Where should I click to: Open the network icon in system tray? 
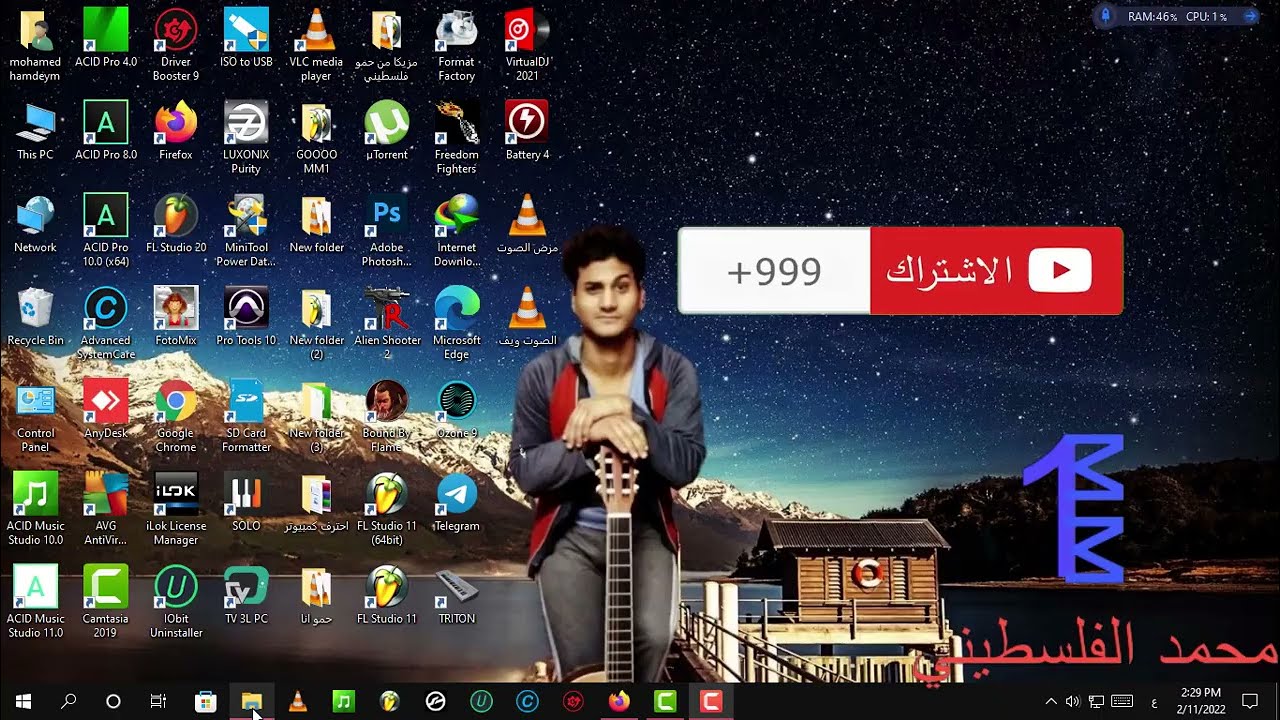[1096, 702]
